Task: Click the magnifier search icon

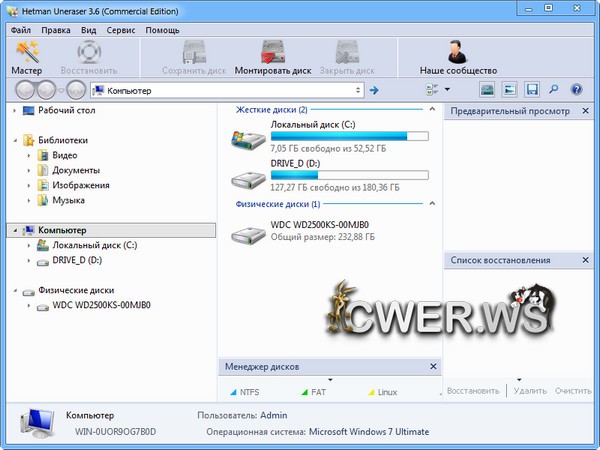Action: (554, 90)
